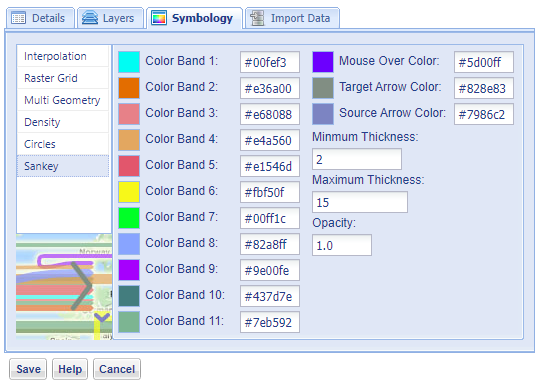Click the Cancel button
This screenshot has height=388, width=551.
pyautogui.click(x=117, y=369)
